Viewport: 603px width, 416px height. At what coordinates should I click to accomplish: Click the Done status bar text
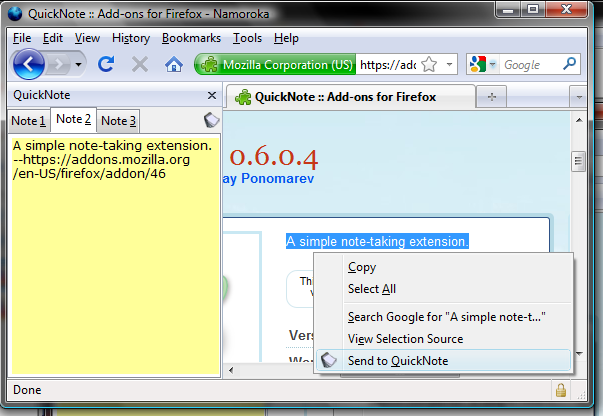[x=27, y=390]
